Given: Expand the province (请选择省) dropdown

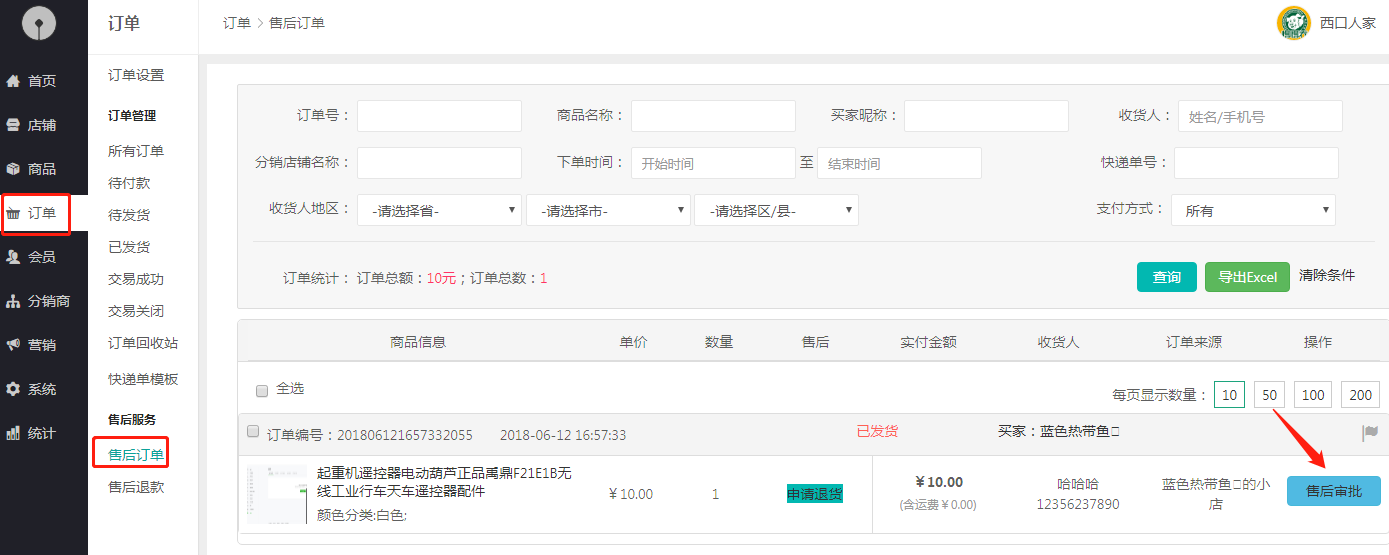Looking at the screenshot, I should [439, 210].
